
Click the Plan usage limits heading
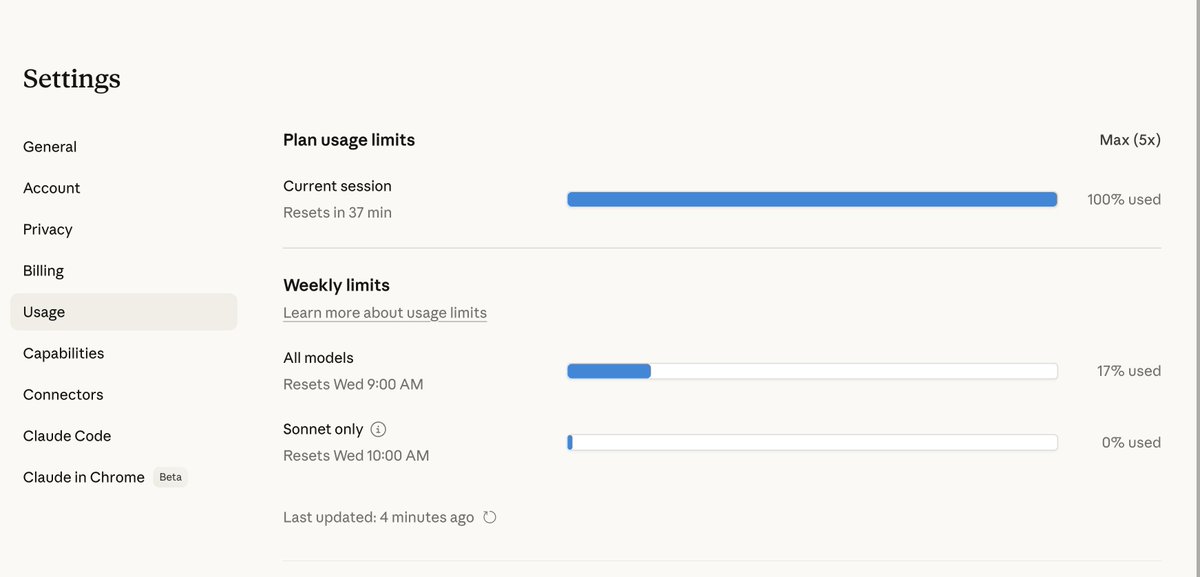[x=349, y=140]
